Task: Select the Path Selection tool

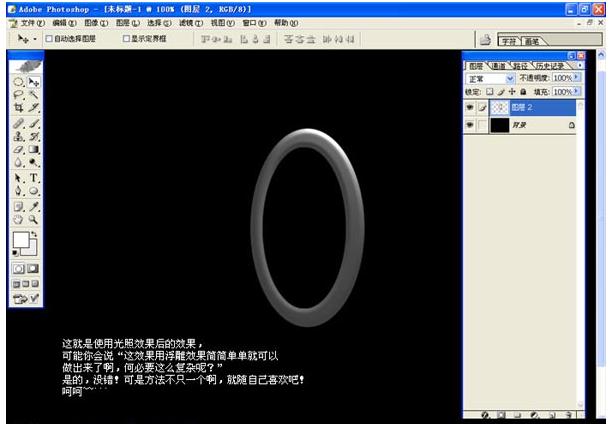Action: pyautogui.click(x=18, y=178)
